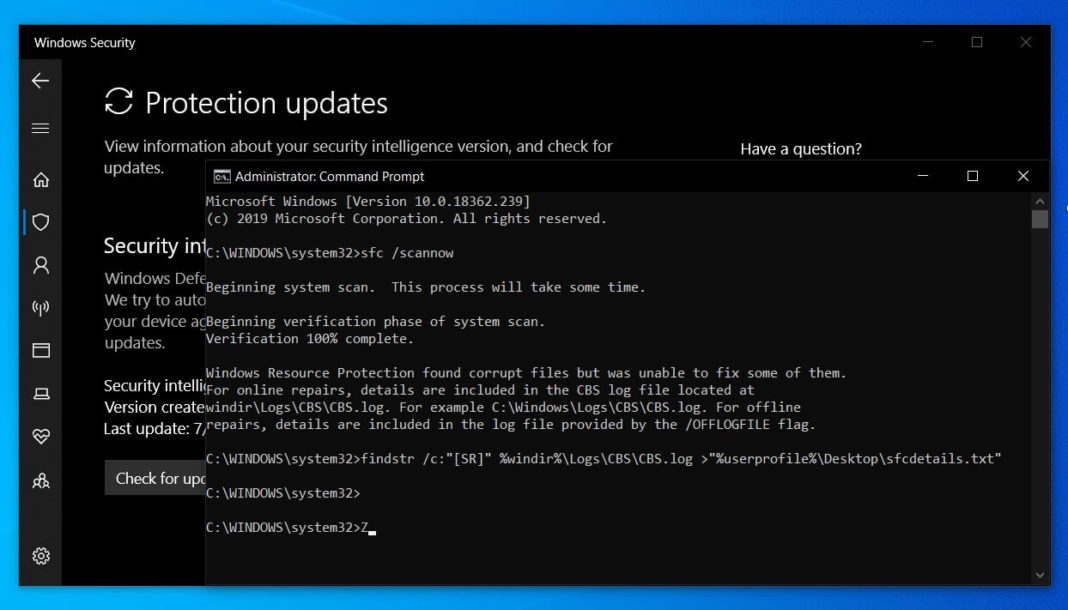
Task: Open App & browser control icon
Action: (40, 351)
